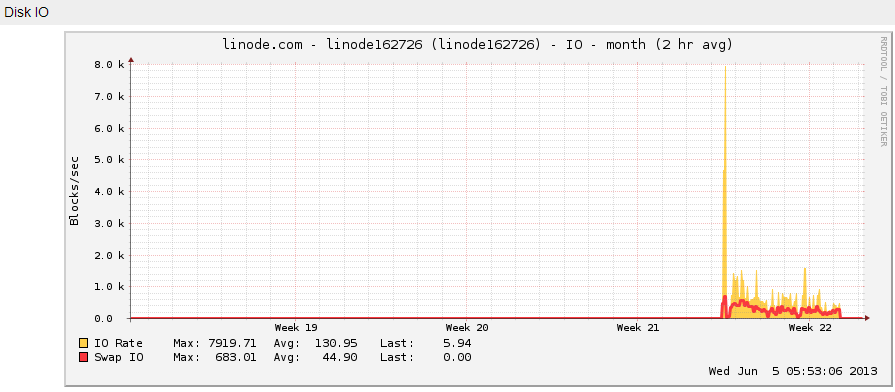Select the IO Rate legend label

118,343
